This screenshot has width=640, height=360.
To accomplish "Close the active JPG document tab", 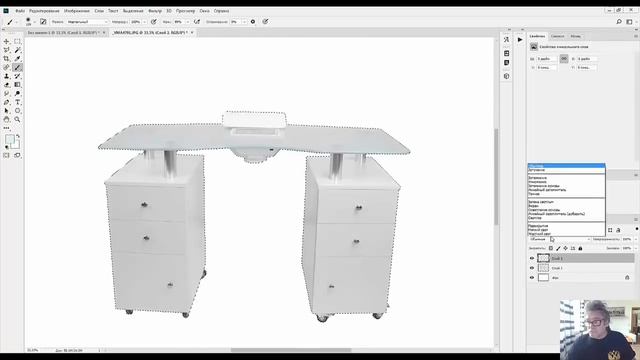I will [192, 32].
